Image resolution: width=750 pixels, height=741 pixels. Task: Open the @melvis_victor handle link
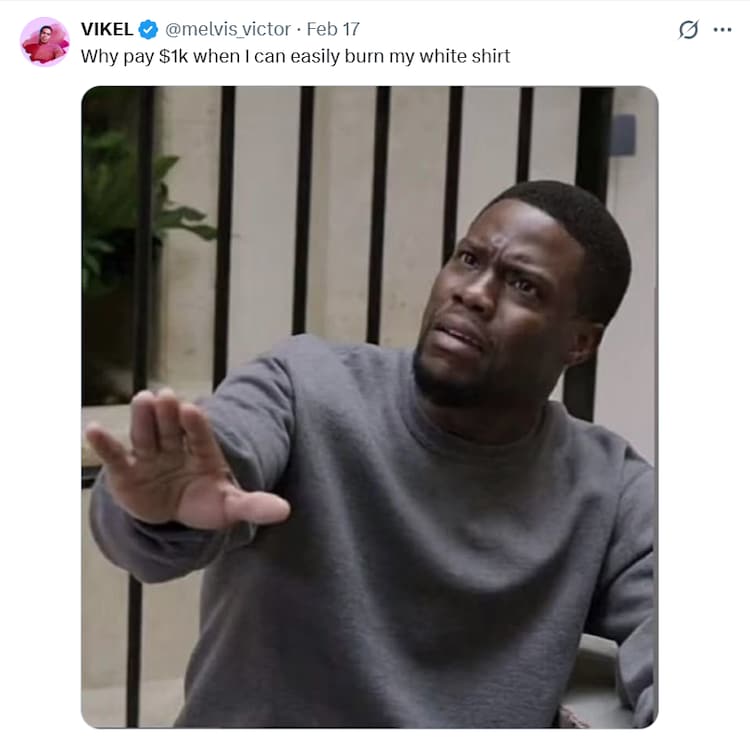tap(228, 30)
